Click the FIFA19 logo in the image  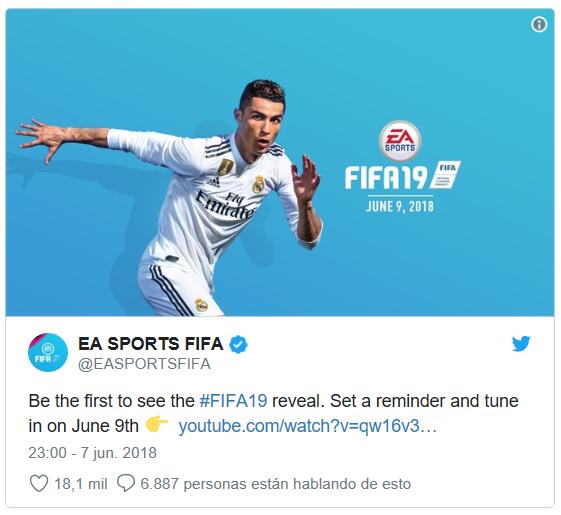(386, 178)
